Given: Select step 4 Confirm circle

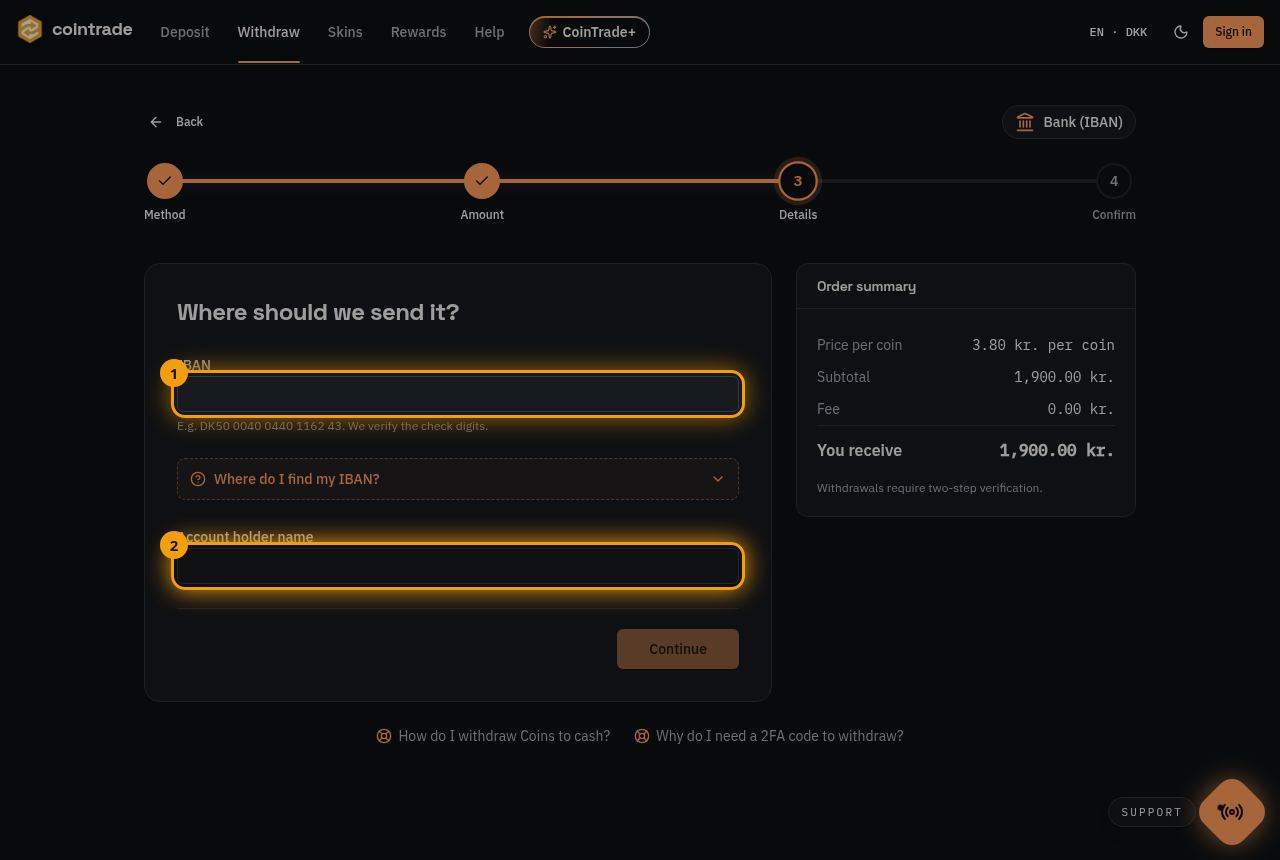Looking at the screenshot, I should (x=1114, y=181).
